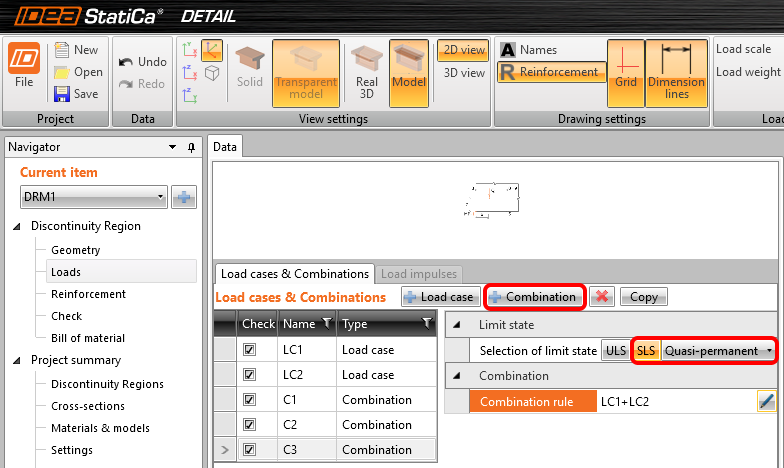This screenshot has height=468, width=784.
Task: Click the Copy button
Action: point(643,297)
